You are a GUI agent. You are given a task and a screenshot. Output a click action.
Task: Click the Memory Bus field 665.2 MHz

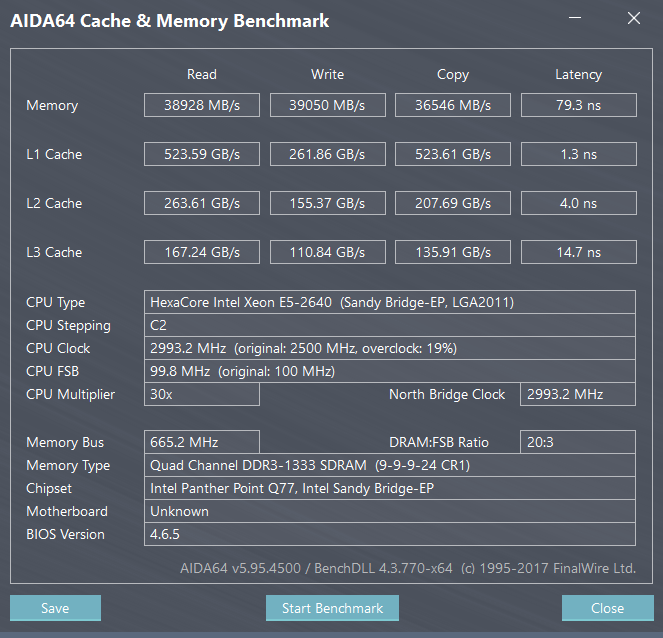pyautogui.click(x=202, y=442)
